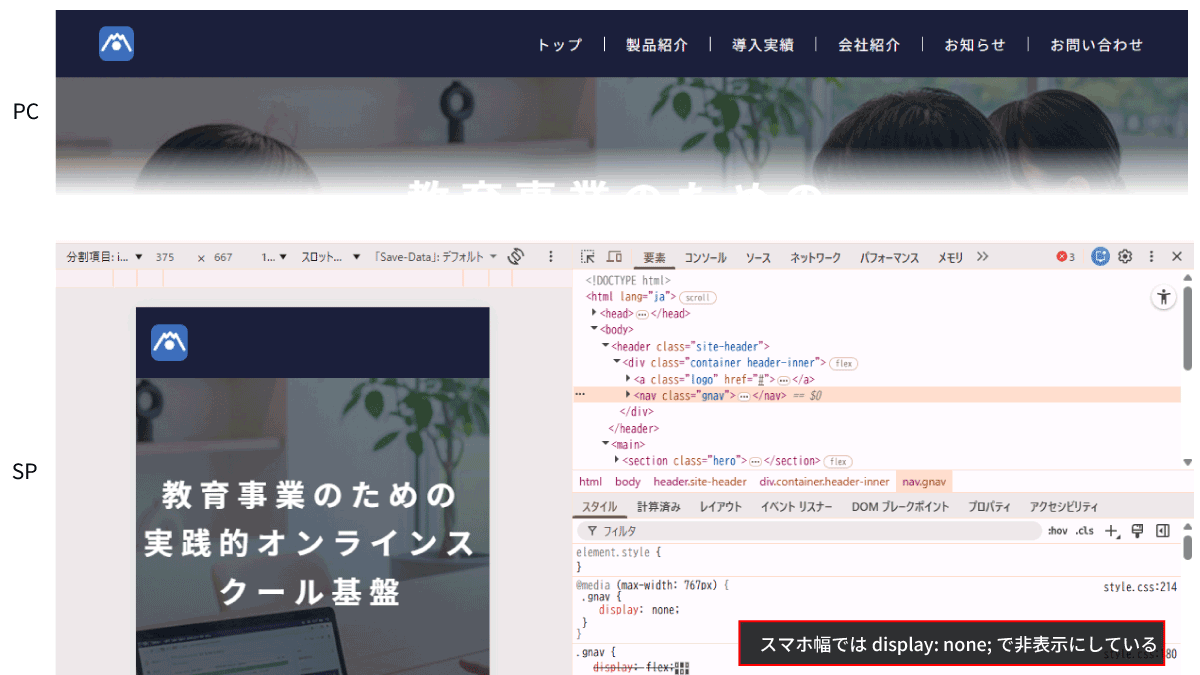Click 製品紹介 in the PC navigation
The height and width of the screenshot is (675, 1200).
coord(657,45)
